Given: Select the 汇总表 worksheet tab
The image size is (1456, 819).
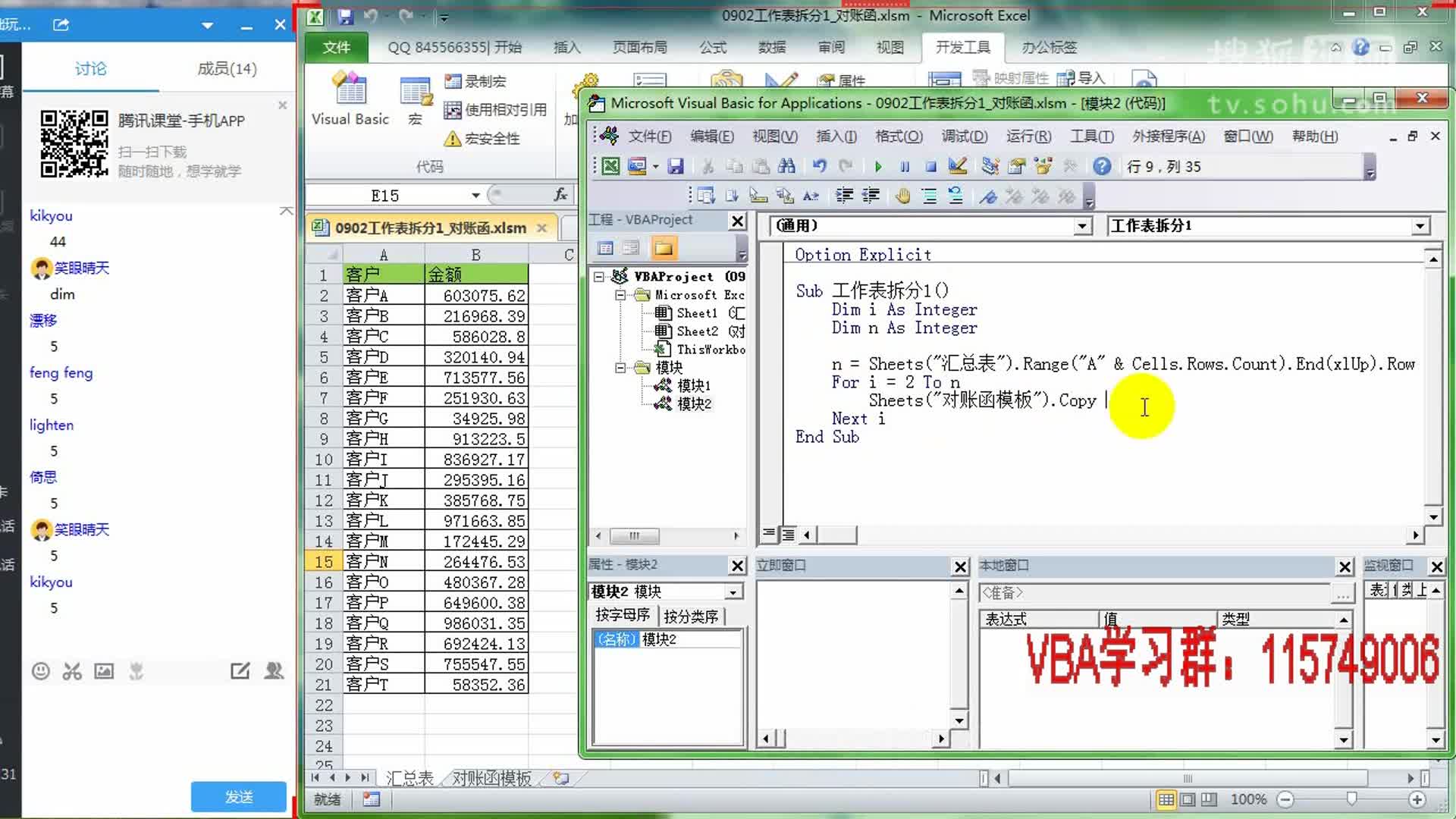Looking at the screenshot, I should point(409,777).
